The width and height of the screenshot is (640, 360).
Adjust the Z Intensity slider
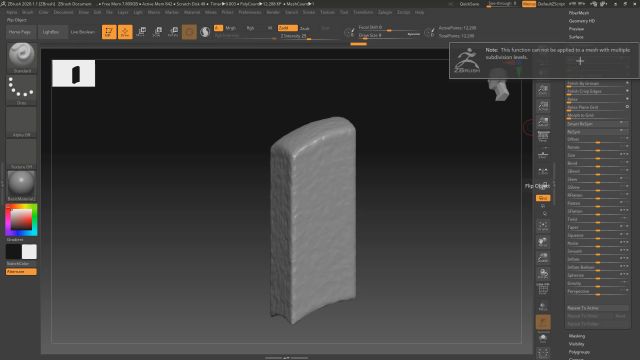coord(309,36)
